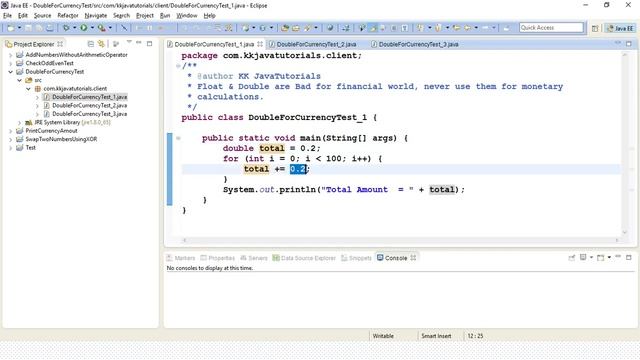
Task: Open the Data Source Explorer tab
Action: click(x=304, y=258)
